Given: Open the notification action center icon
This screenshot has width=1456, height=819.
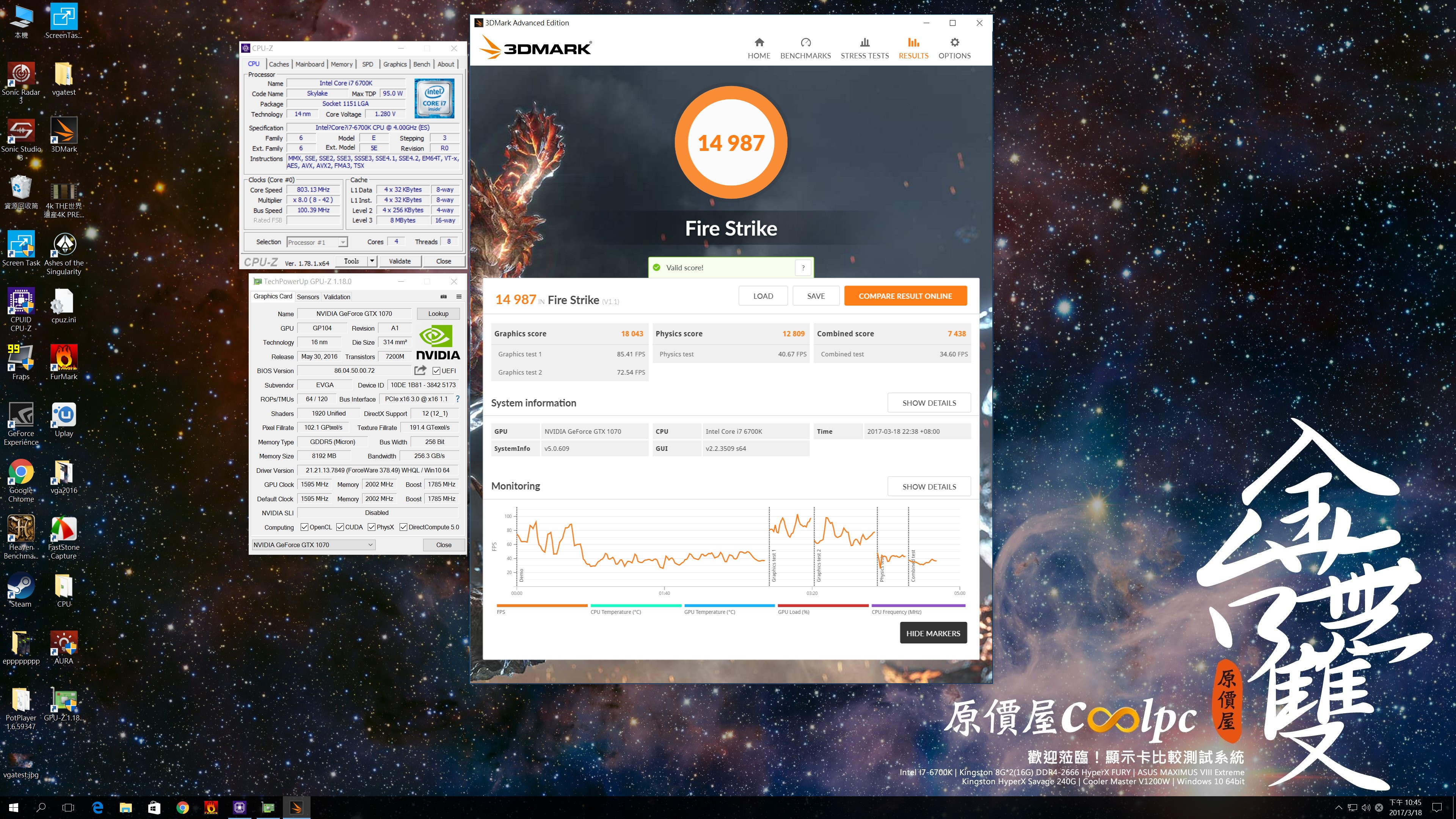Looking at the screenshot, I should click(x=1437, y=808).
